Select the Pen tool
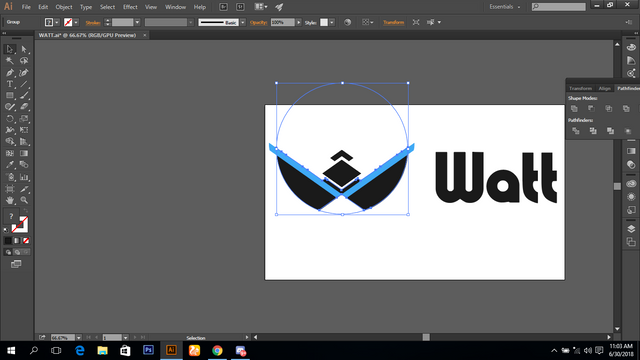This screenshot has width=640, height=360. (x=9, y=73)
